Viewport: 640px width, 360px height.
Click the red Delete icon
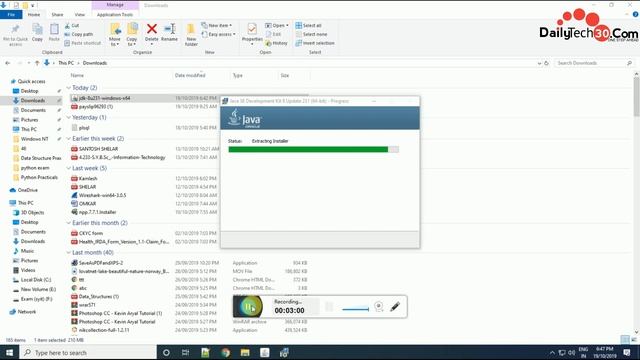[x=152, y=29]
